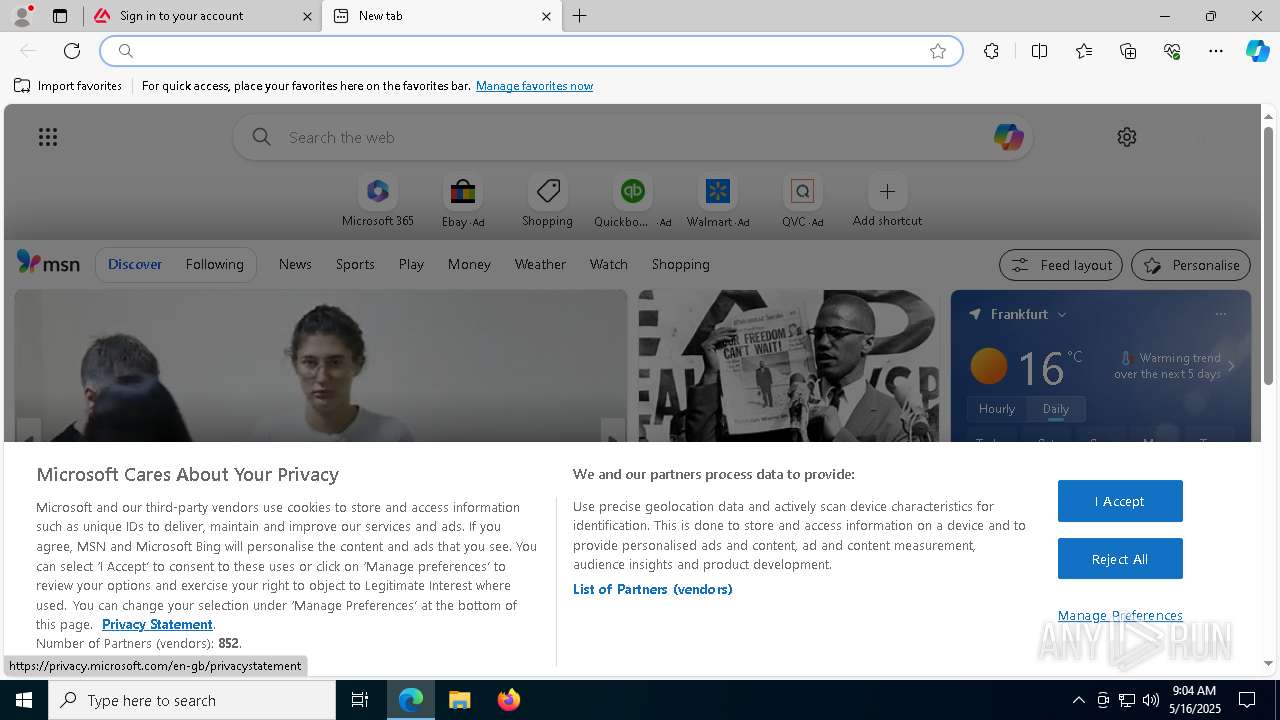The height and width of the screenshot is (720, 1280).
Task: Open the Privacy Statement link
Action: (157, 624)
